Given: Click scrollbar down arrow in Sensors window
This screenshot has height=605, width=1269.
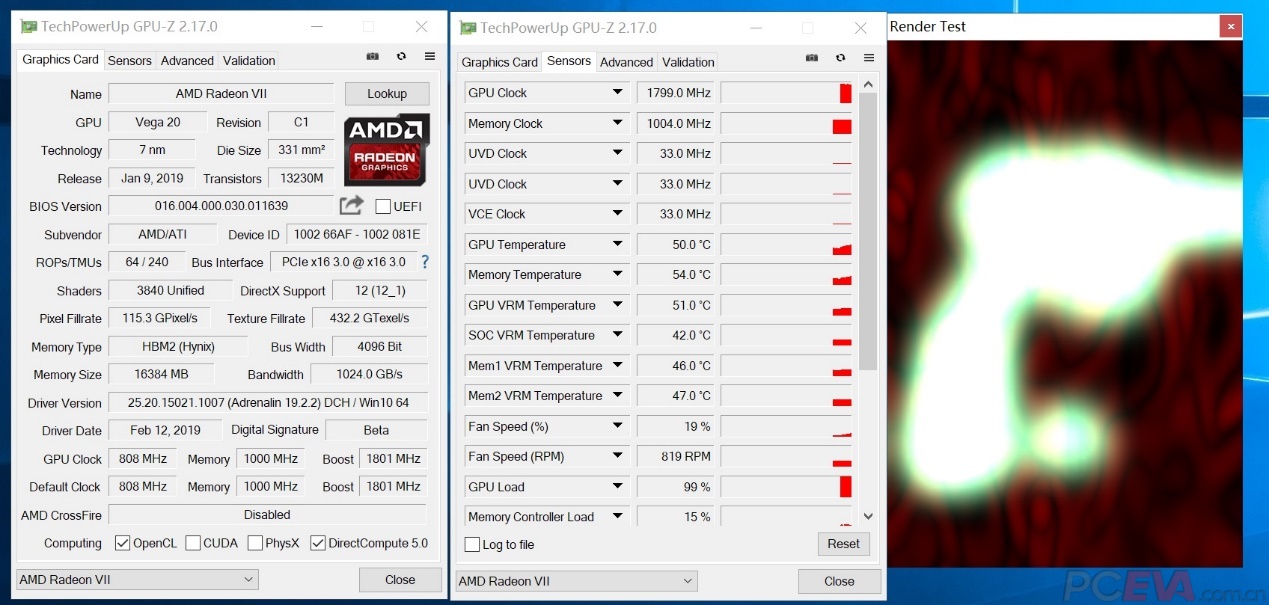Looking at the screenshot, I should pyautogui.click(x=868, y=516).
